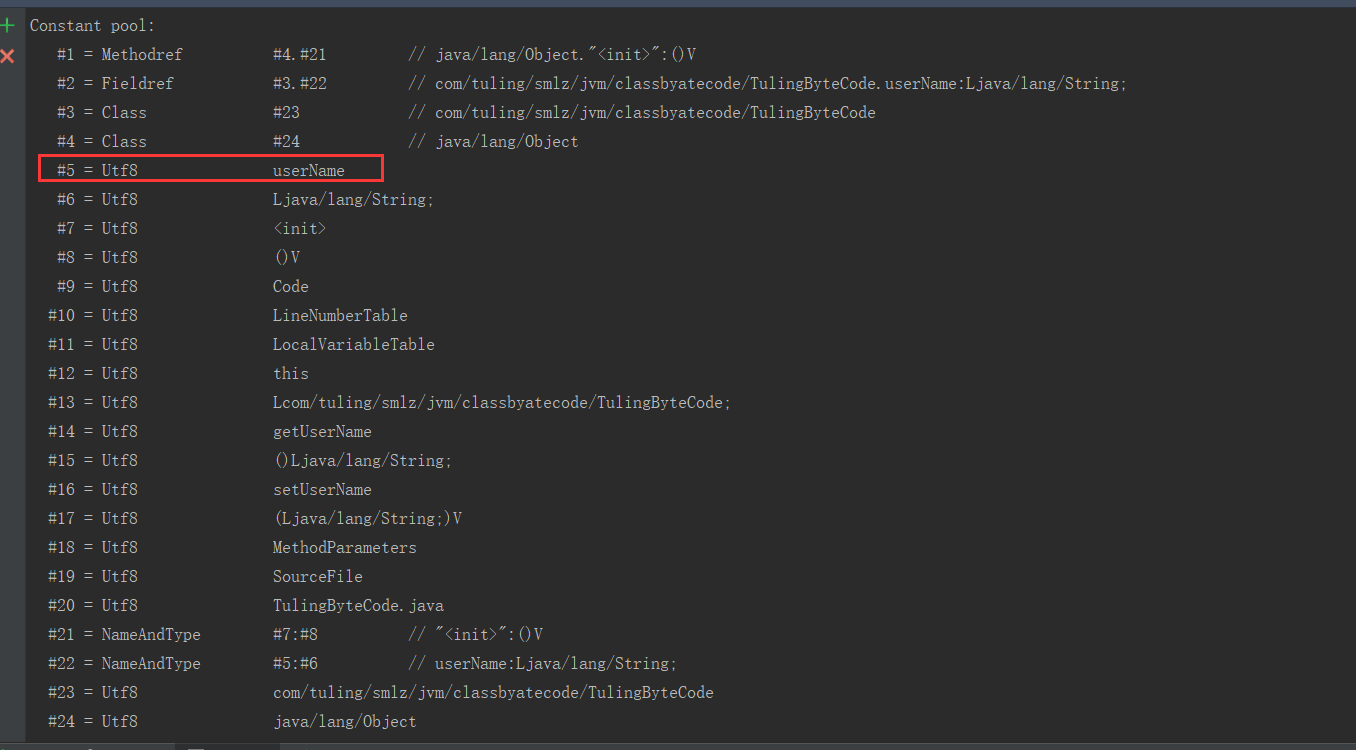
Task: Click 'com/tuling/smlz/jvm/classbyatecode/TulingByteCode' on row #23
Action: [493, 692]
